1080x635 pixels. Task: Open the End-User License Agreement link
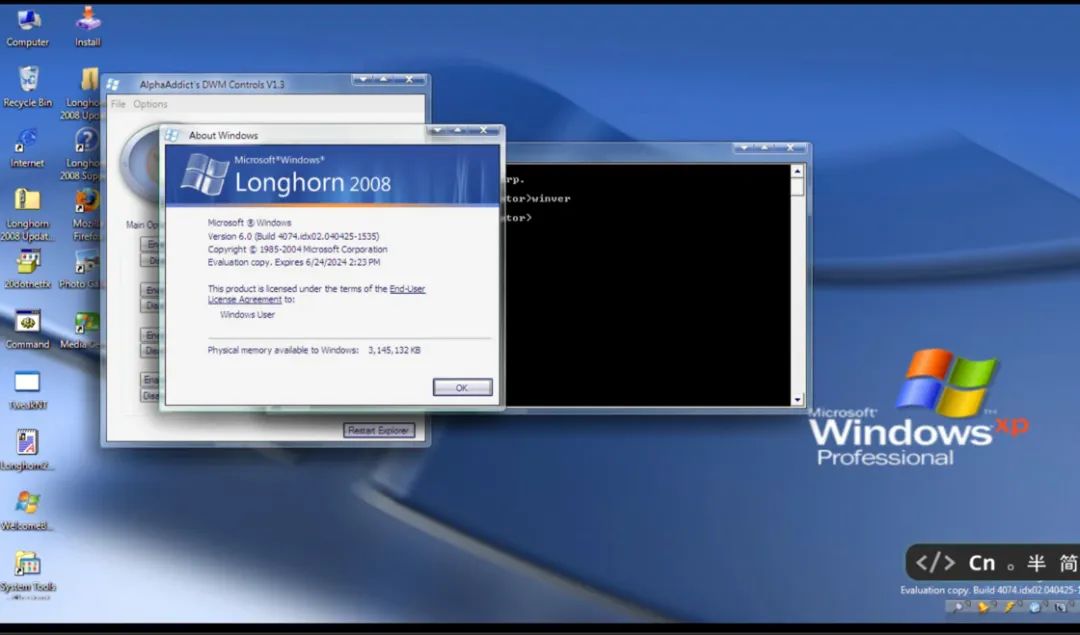316,294
